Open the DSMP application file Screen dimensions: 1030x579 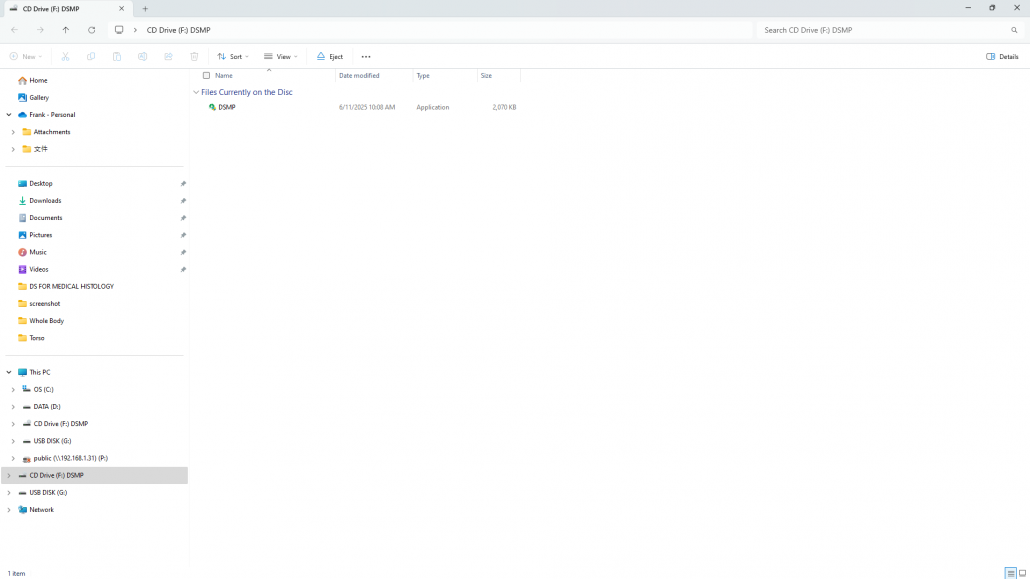[227, 107]
